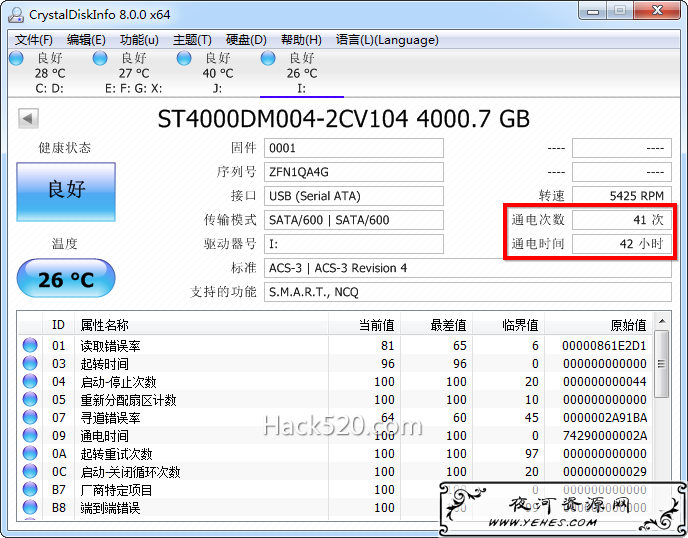Click raw value 000000000029
This screenshot has width=688, height=538.
coord(605,472)
